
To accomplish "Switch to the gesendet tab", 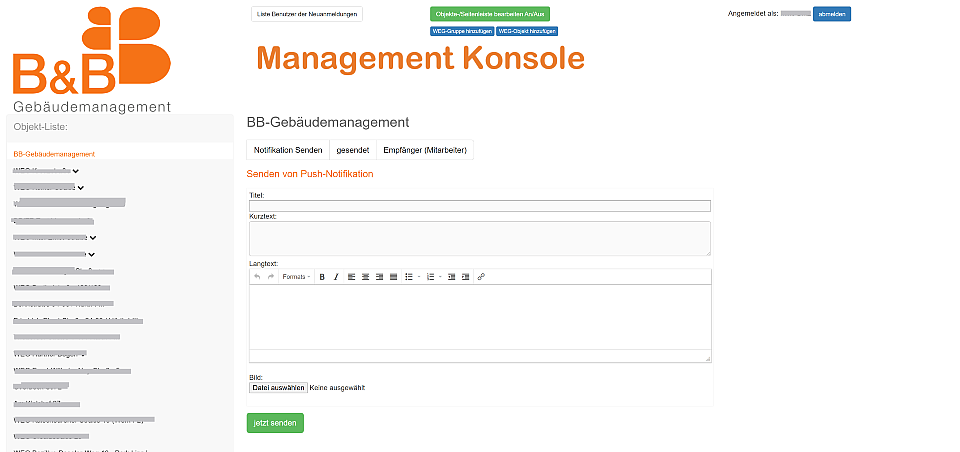I will (x=352, y=150).
